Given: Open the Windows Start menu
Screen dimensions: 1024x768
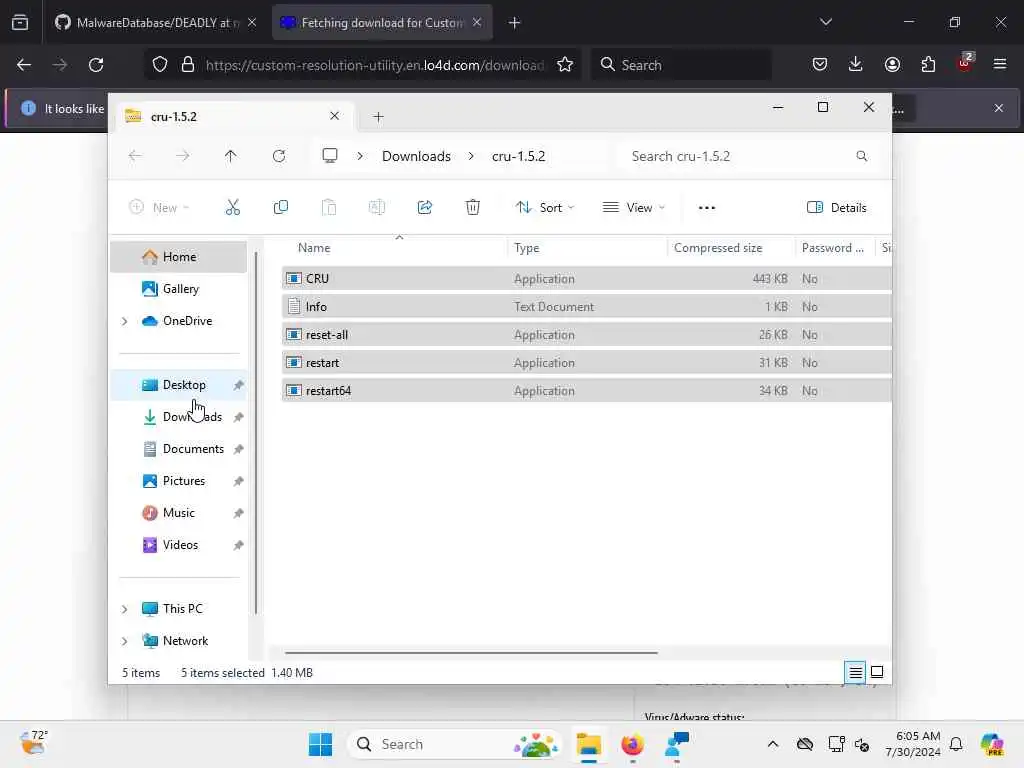Looking at the screenshot, I should point(320,744).
